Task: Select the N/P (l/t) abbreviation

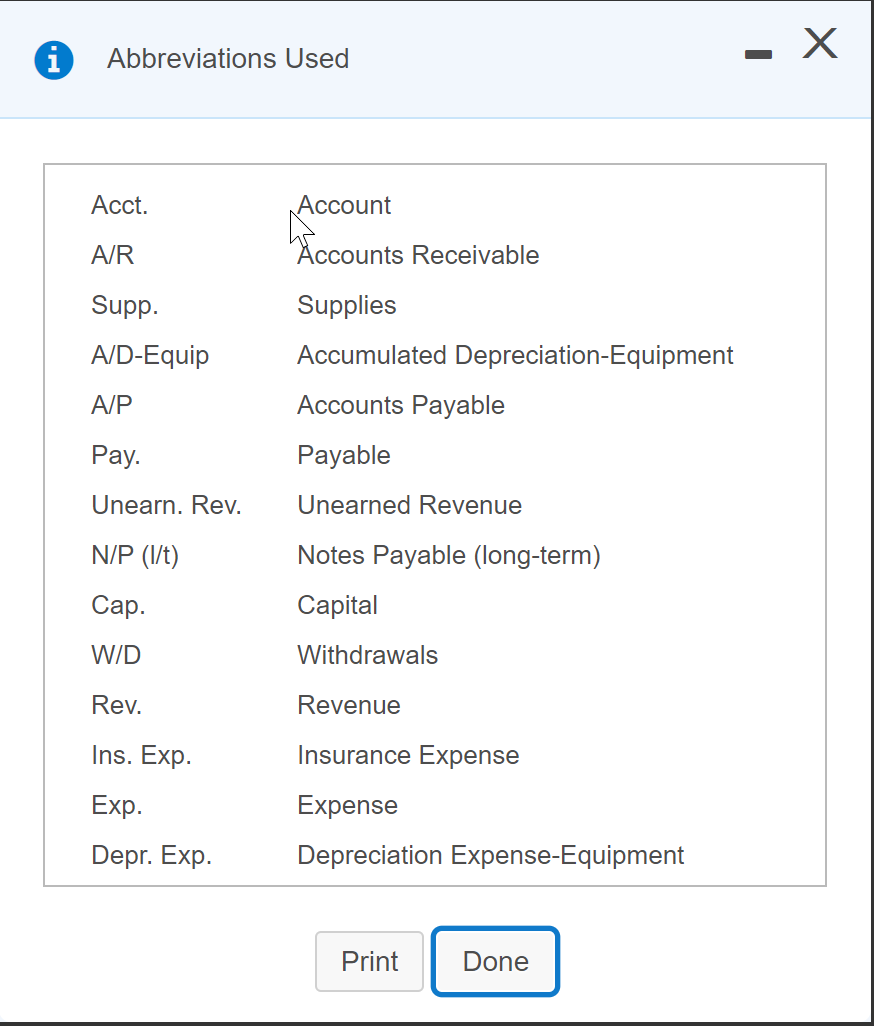Action: point(135,555)
